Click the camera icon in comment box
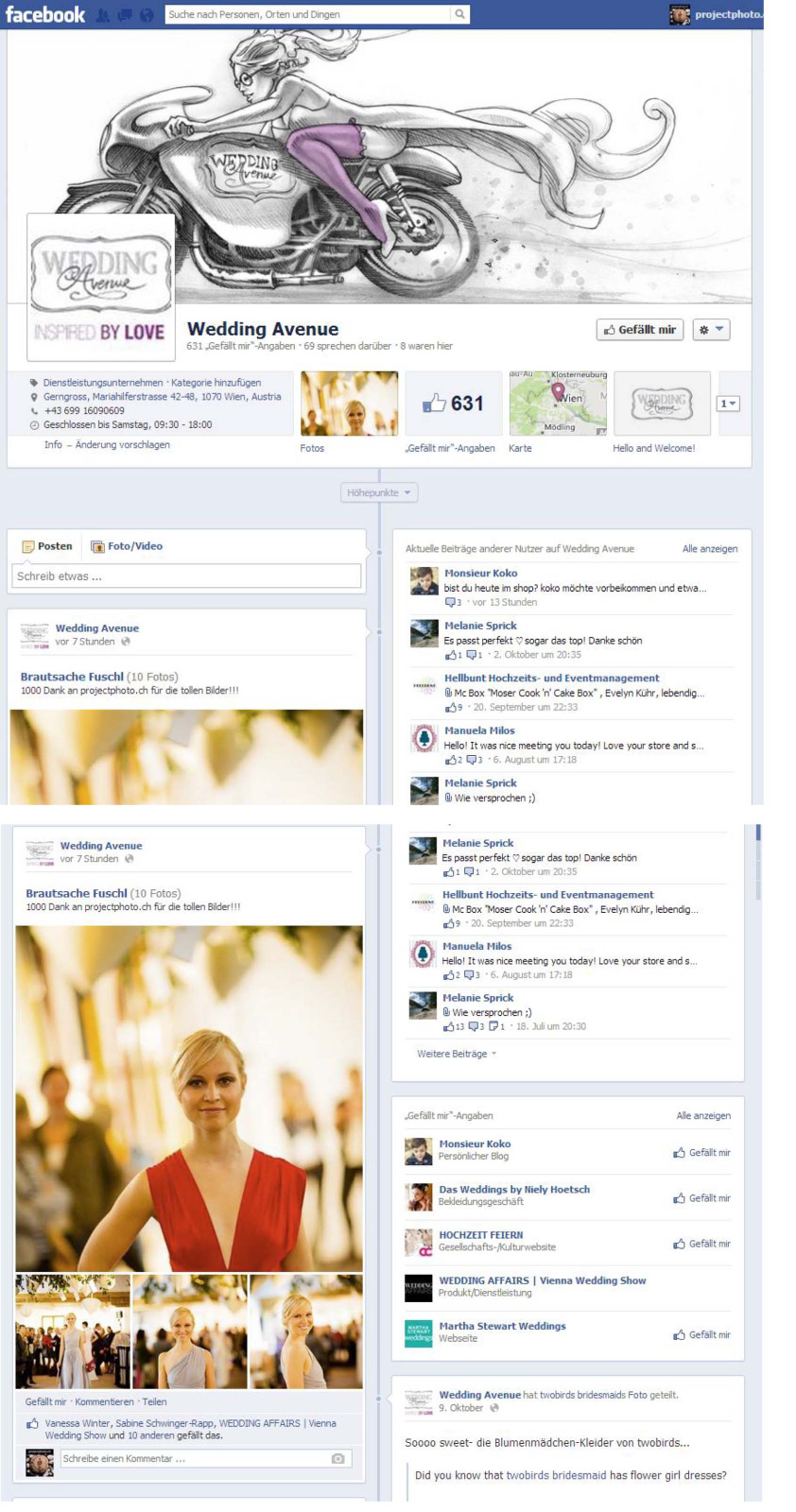The height and width of the screenshot is (1512, 796). point(337,1458)
